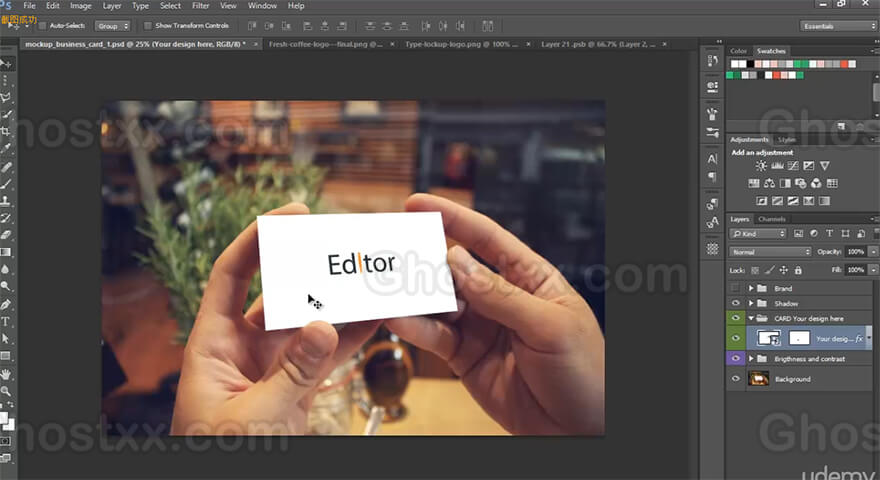Enable Show Transform Controls checkbox
Viewport: 880px width, 480px height.
point(148,26)
